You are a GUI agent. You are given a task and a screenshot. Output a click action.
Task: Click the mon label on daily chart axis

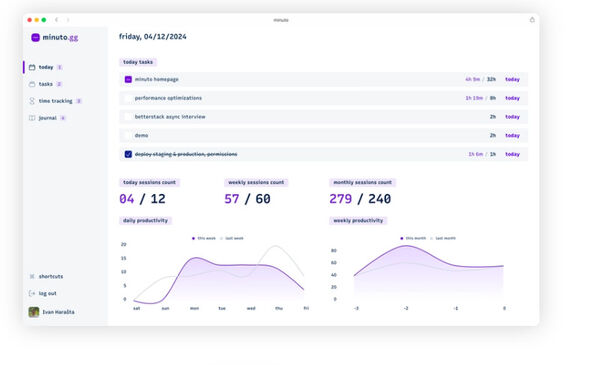pyautogui.click(x=194, y=308)
